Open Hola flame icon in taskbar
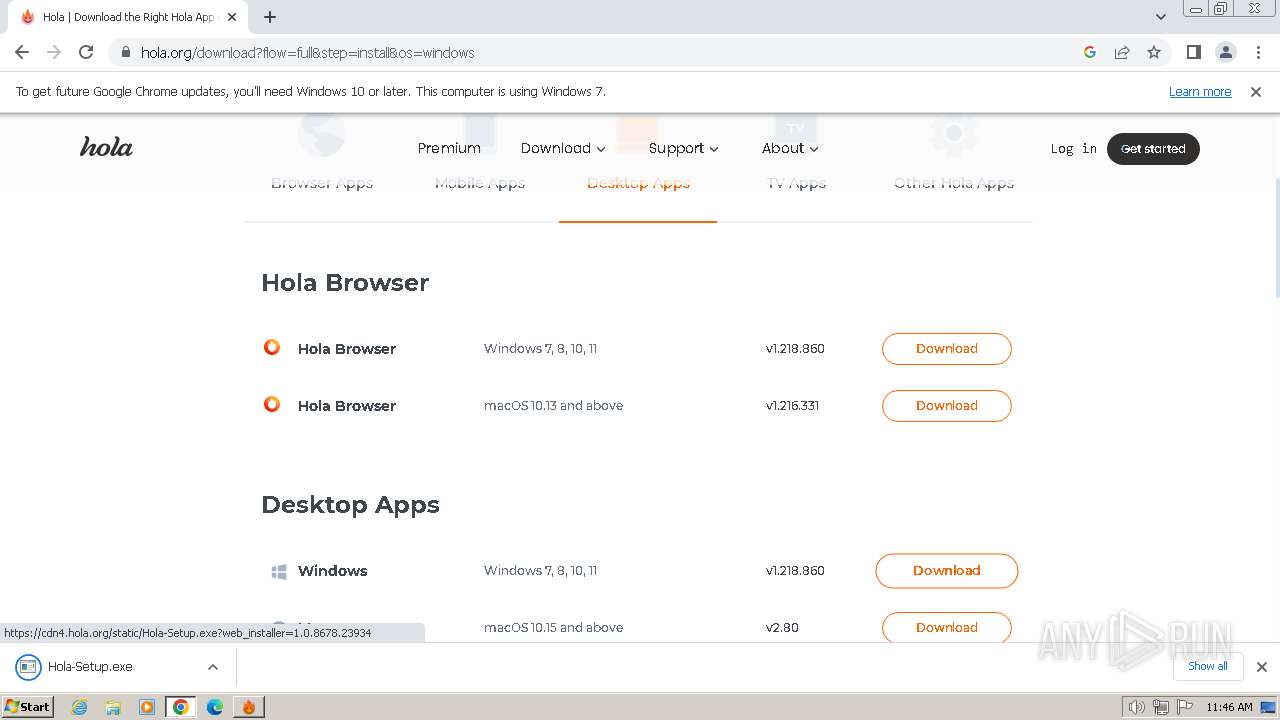1280x720 pixels. click(x=249, y=707)
